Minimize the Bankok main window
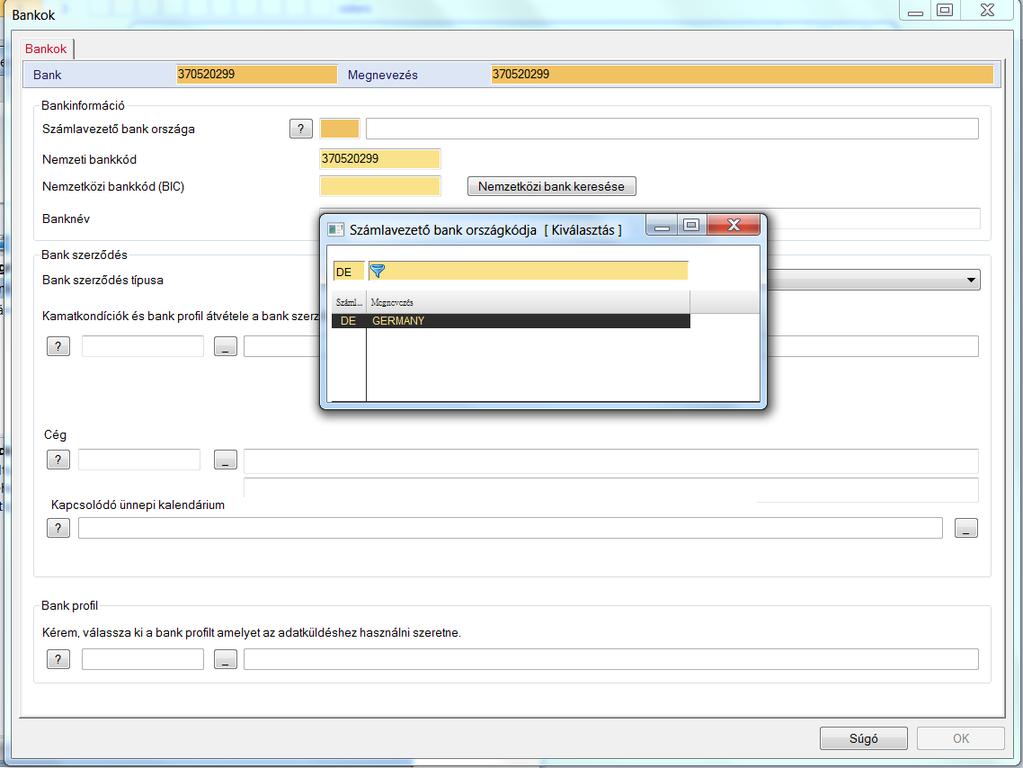 tap(915, 10)
